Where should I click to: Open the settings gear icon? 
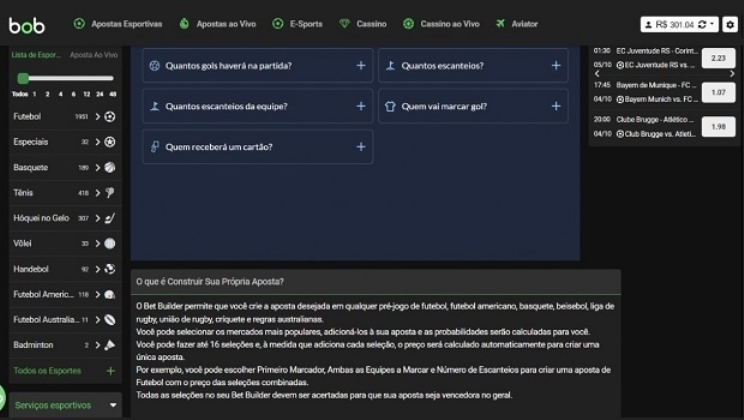pyautogui.click(x=730, y=24)
